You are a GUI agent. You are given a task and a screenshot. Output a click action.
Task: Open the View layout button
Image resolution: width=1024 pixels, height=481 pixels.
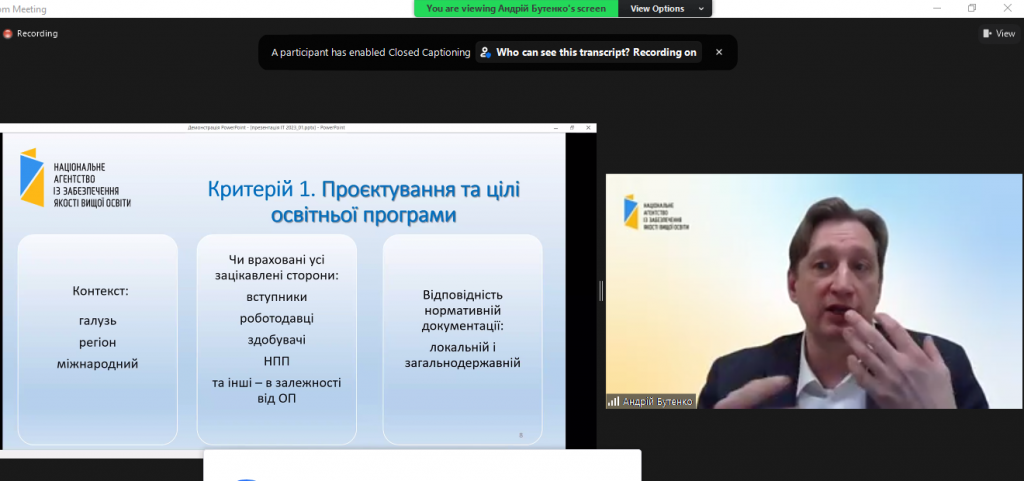point(998,33)
